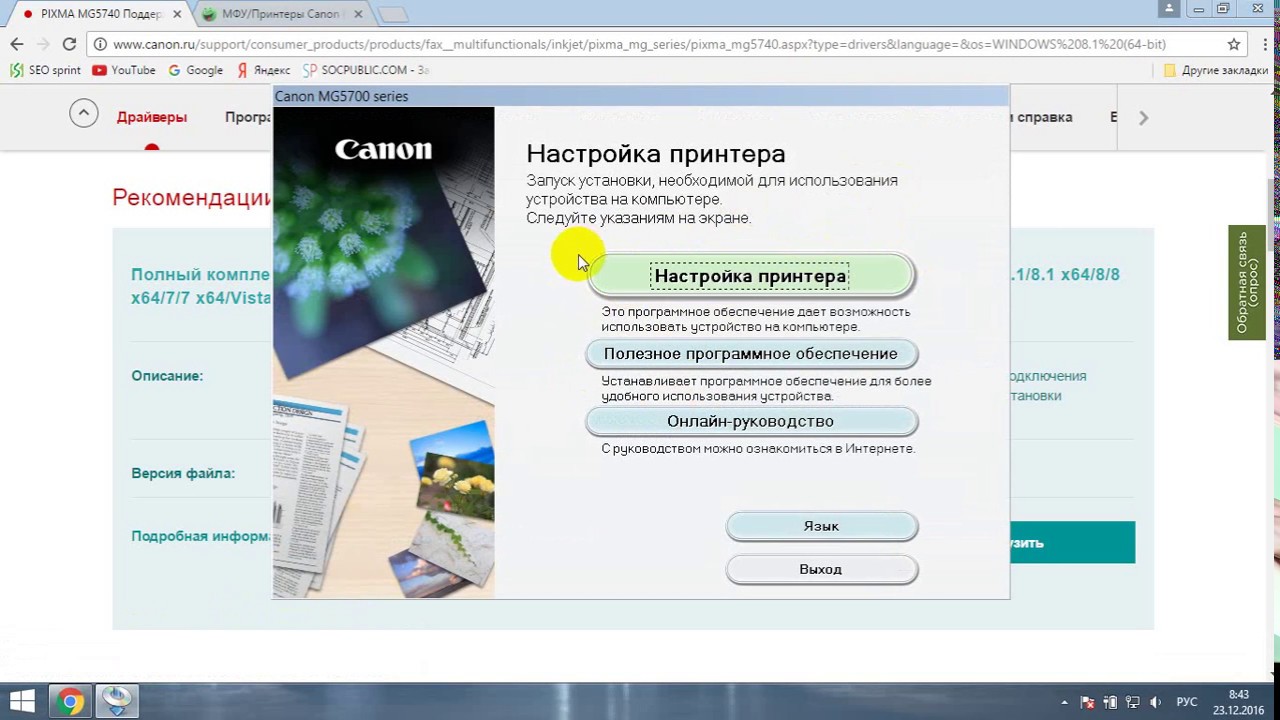Click the «Версия файла:» label
1280x720 pixels.
tap(183, 473)
